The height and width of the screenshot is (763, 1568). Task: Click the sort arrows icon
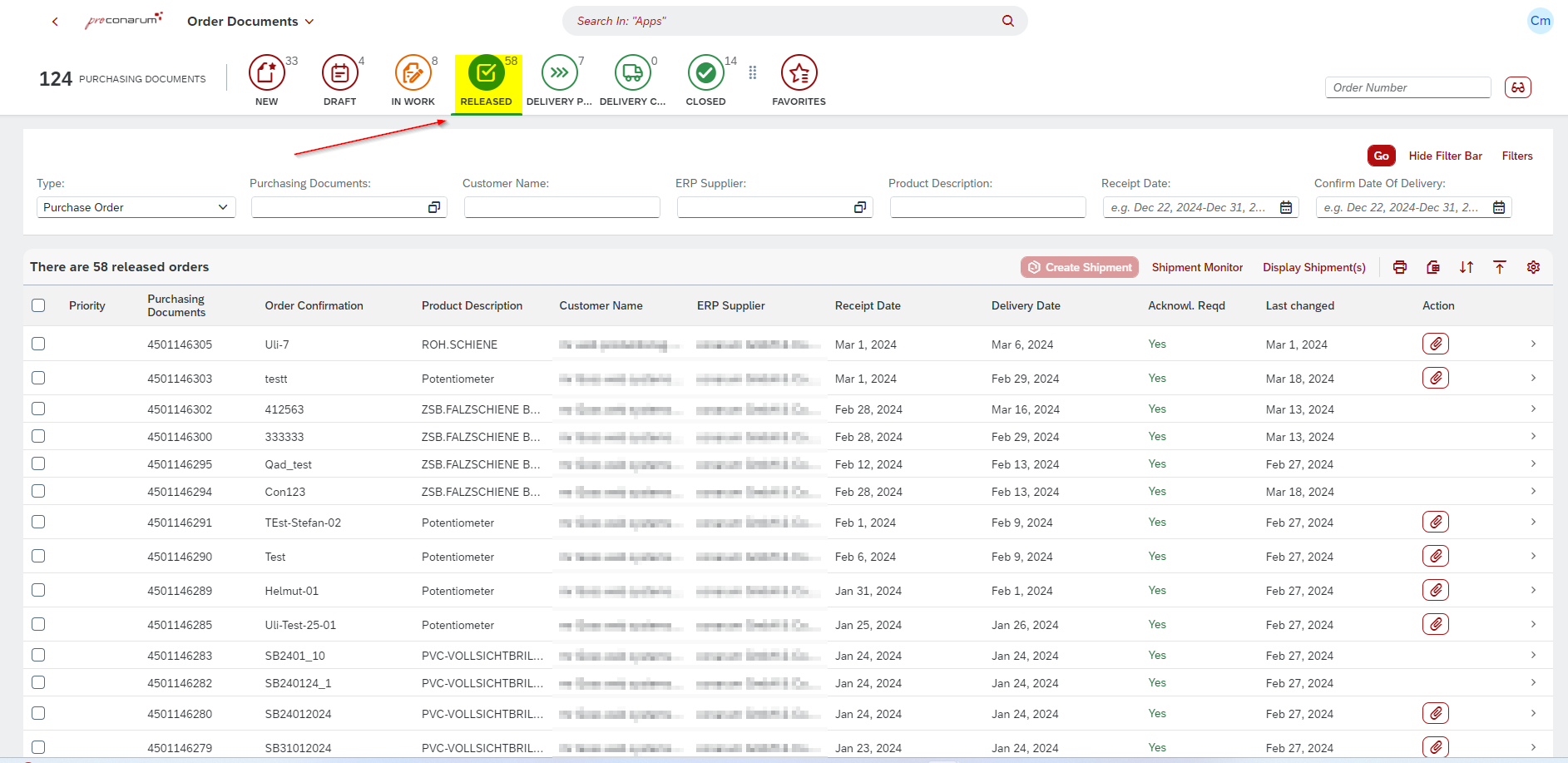coord(1467,267)
